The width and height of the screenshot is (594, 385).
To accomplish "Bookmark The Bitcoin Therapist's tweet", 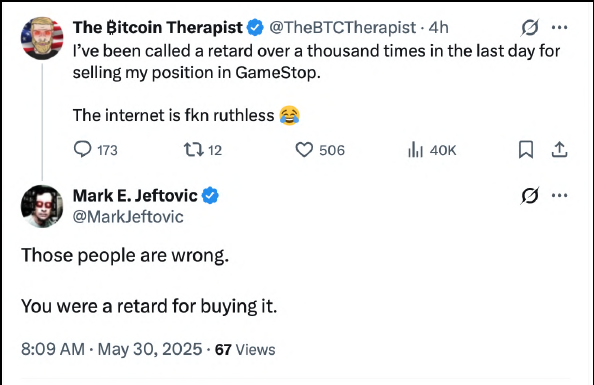I will 526,150.
